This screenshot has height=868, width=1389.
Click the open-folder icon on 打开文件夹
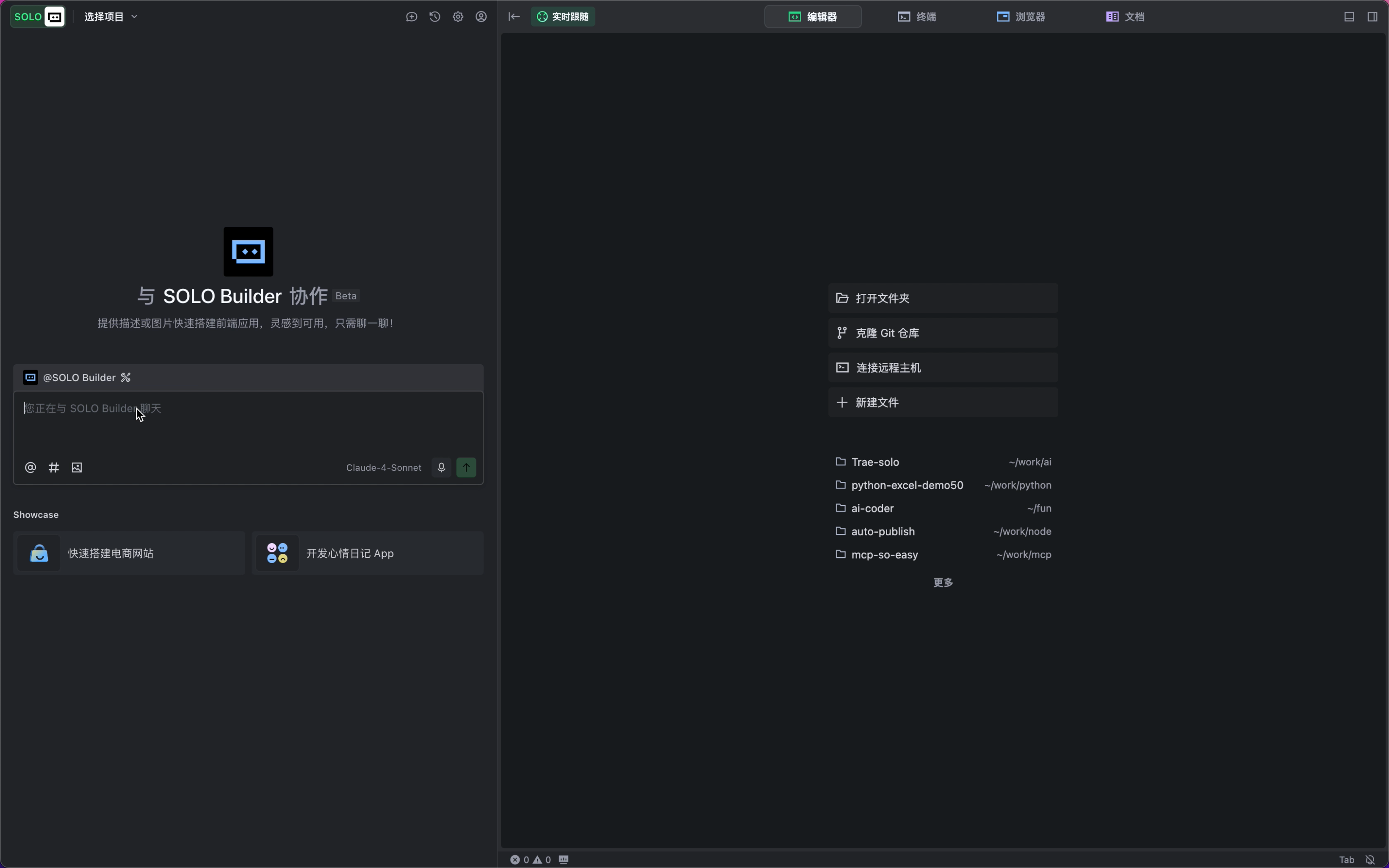[842, 298]
